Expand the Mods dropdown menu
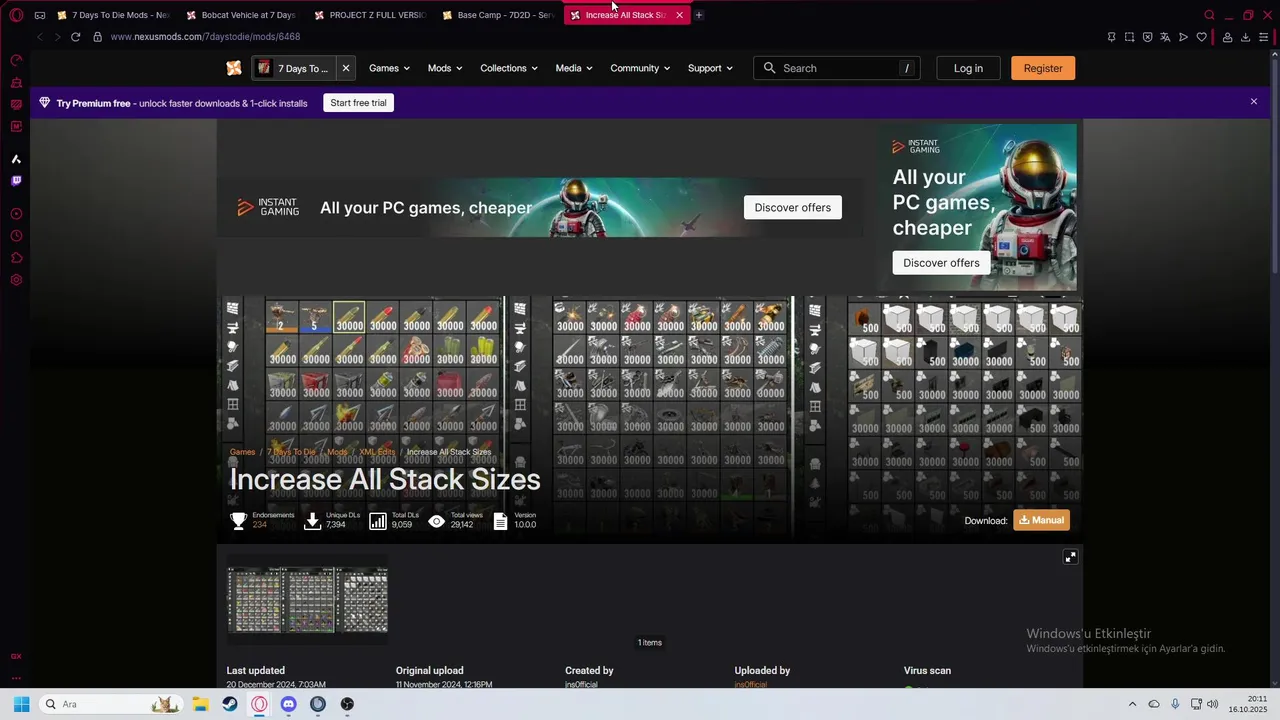Screen dimensions: 1280x720 445,68
